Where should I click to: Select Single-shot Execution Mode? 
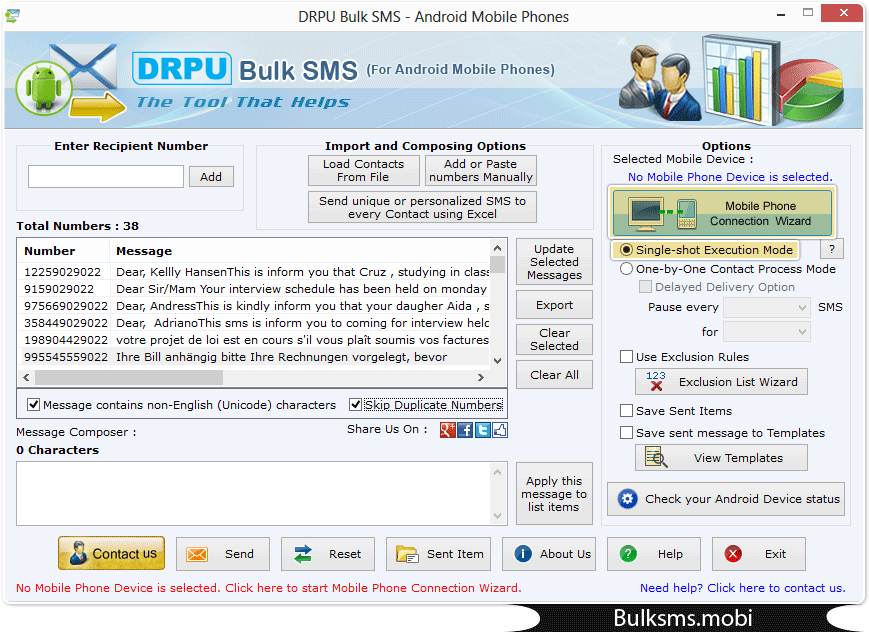point(626,250)
